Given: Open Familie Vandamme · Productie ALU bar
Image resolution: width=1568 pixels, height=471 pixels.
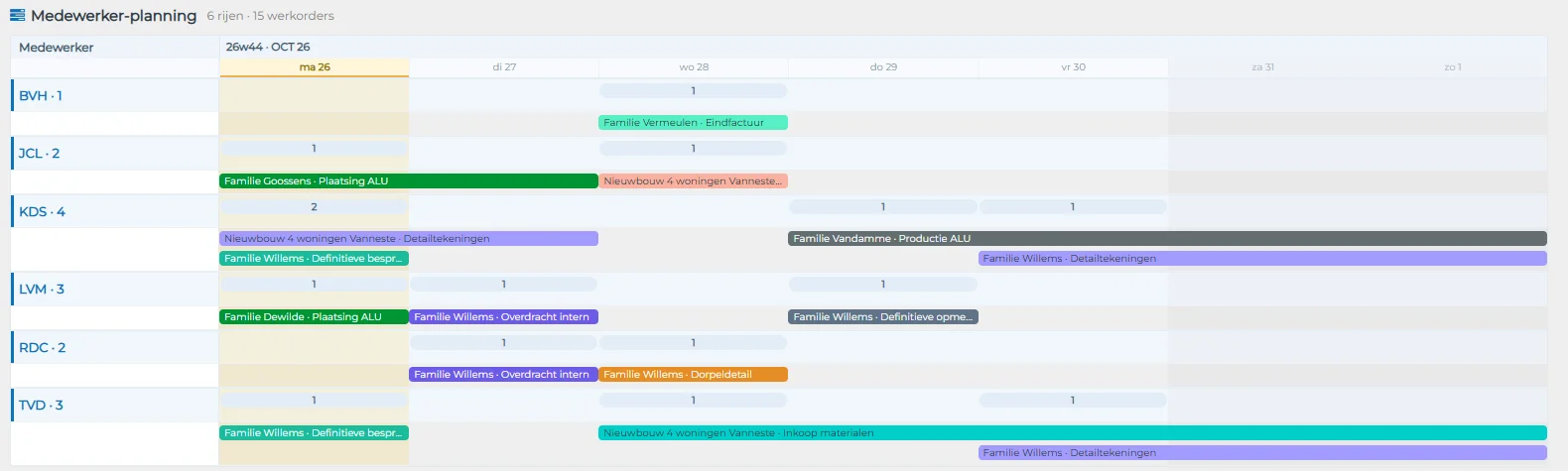Looking at the screenshot, I should coord(1167,239).
